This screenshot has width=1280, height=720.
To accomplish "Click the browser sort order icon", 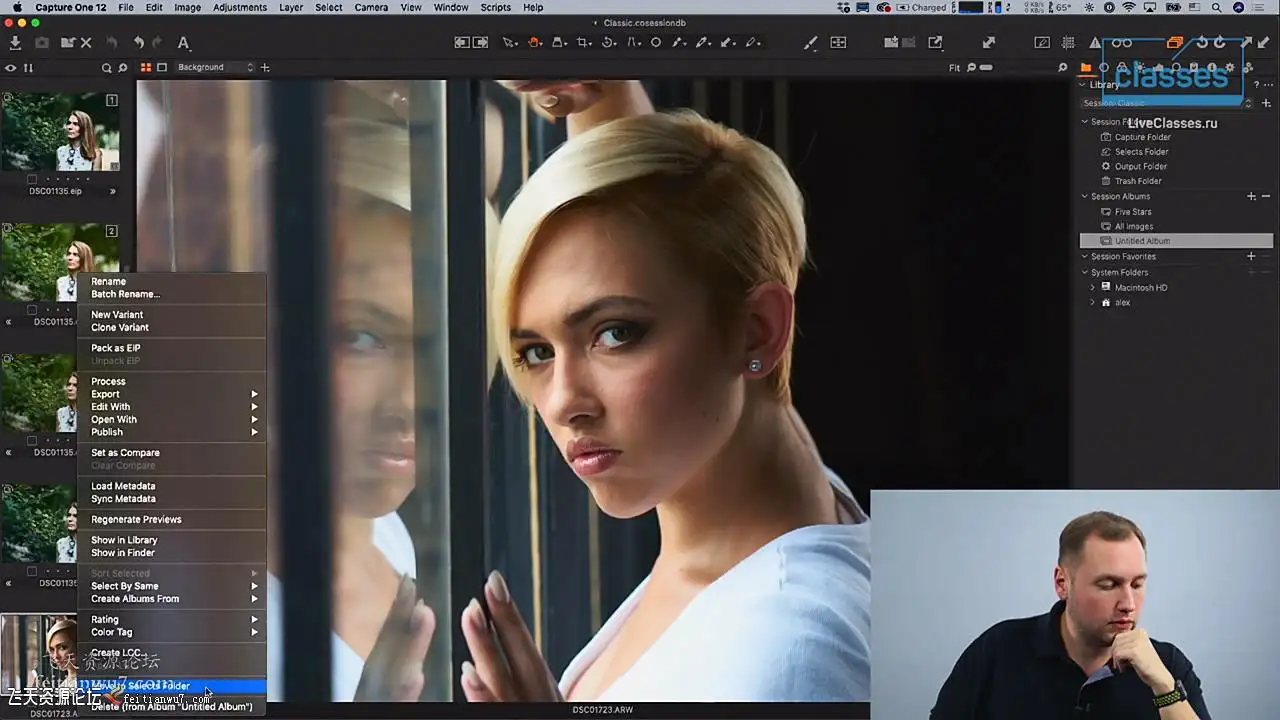I will 28,68.
